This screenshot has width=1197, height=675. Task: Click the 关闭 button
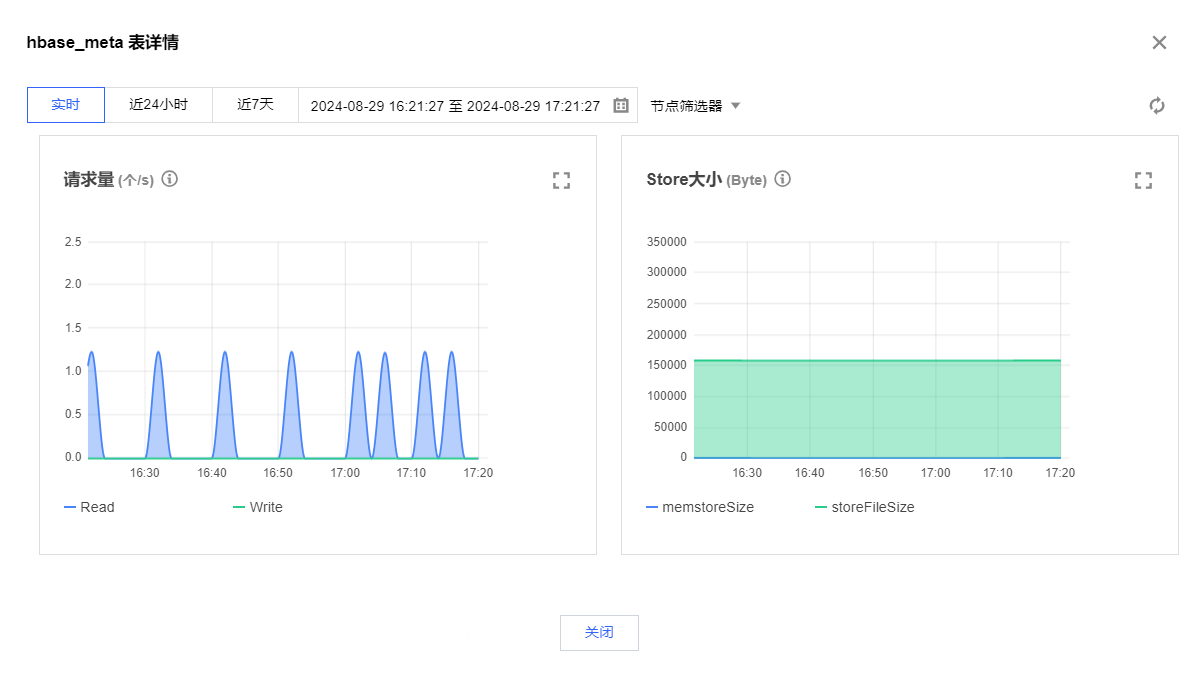(x=599, y=633)
